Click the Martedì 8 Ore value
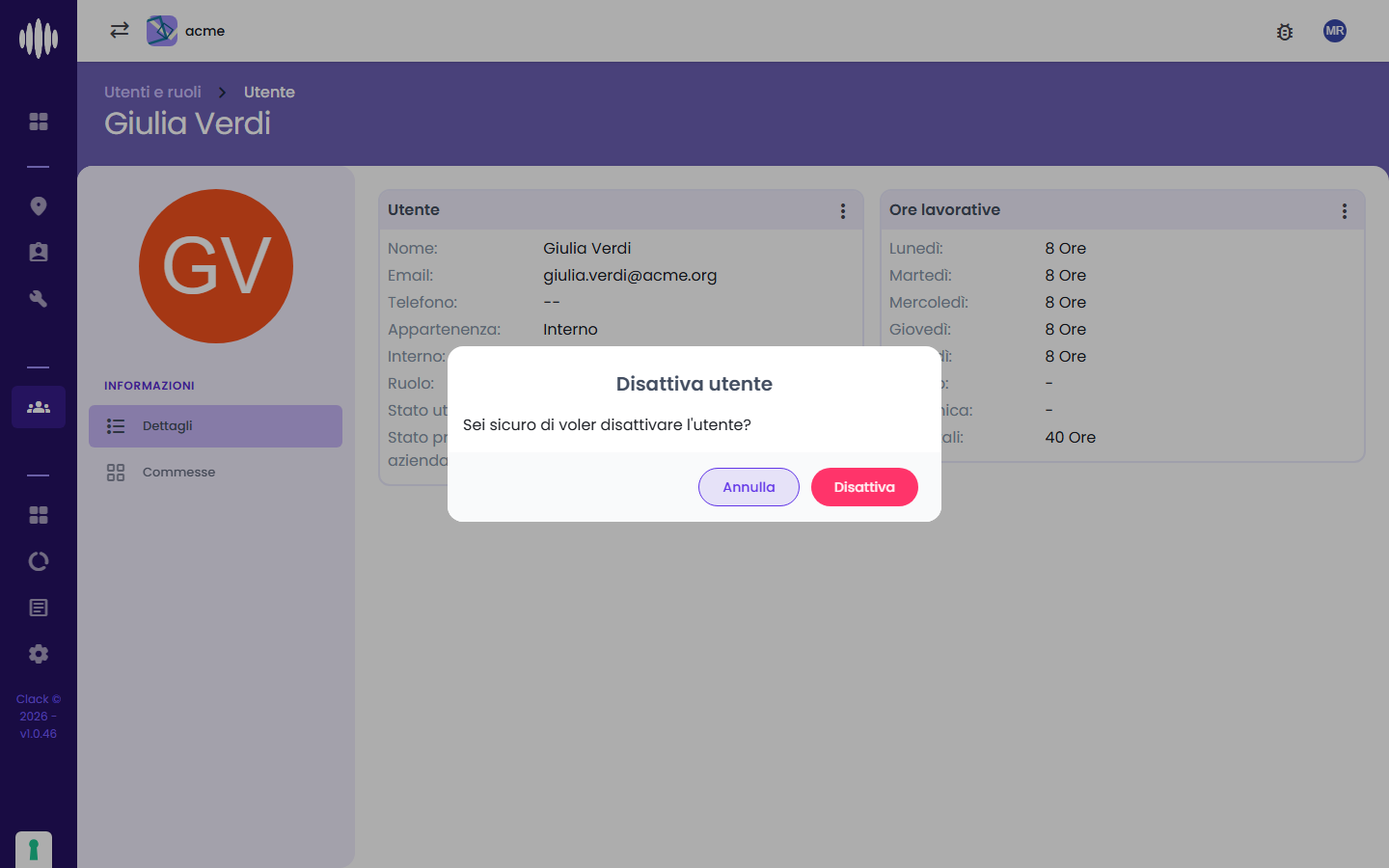 point(1066,275)
